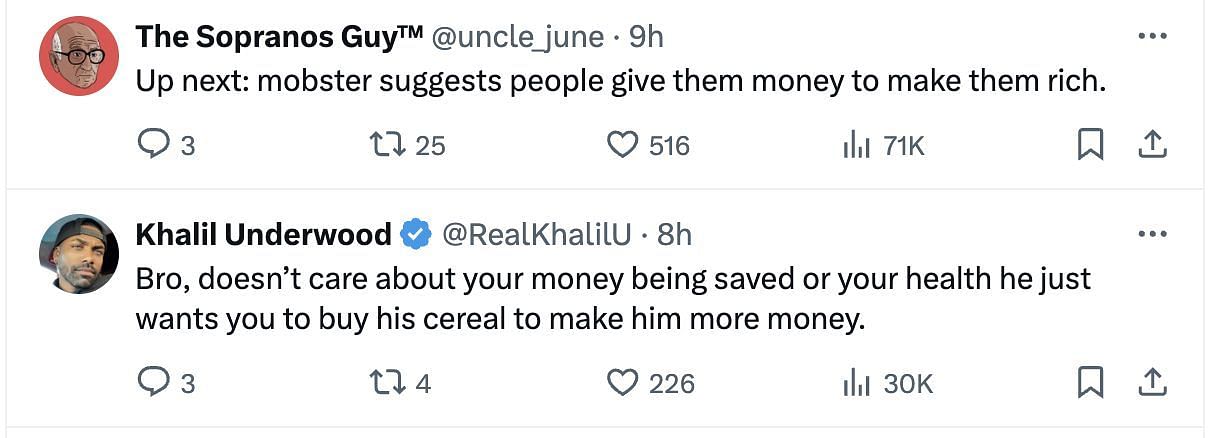Open The Sopranos Guy profile avatar

tap(79, 56)
